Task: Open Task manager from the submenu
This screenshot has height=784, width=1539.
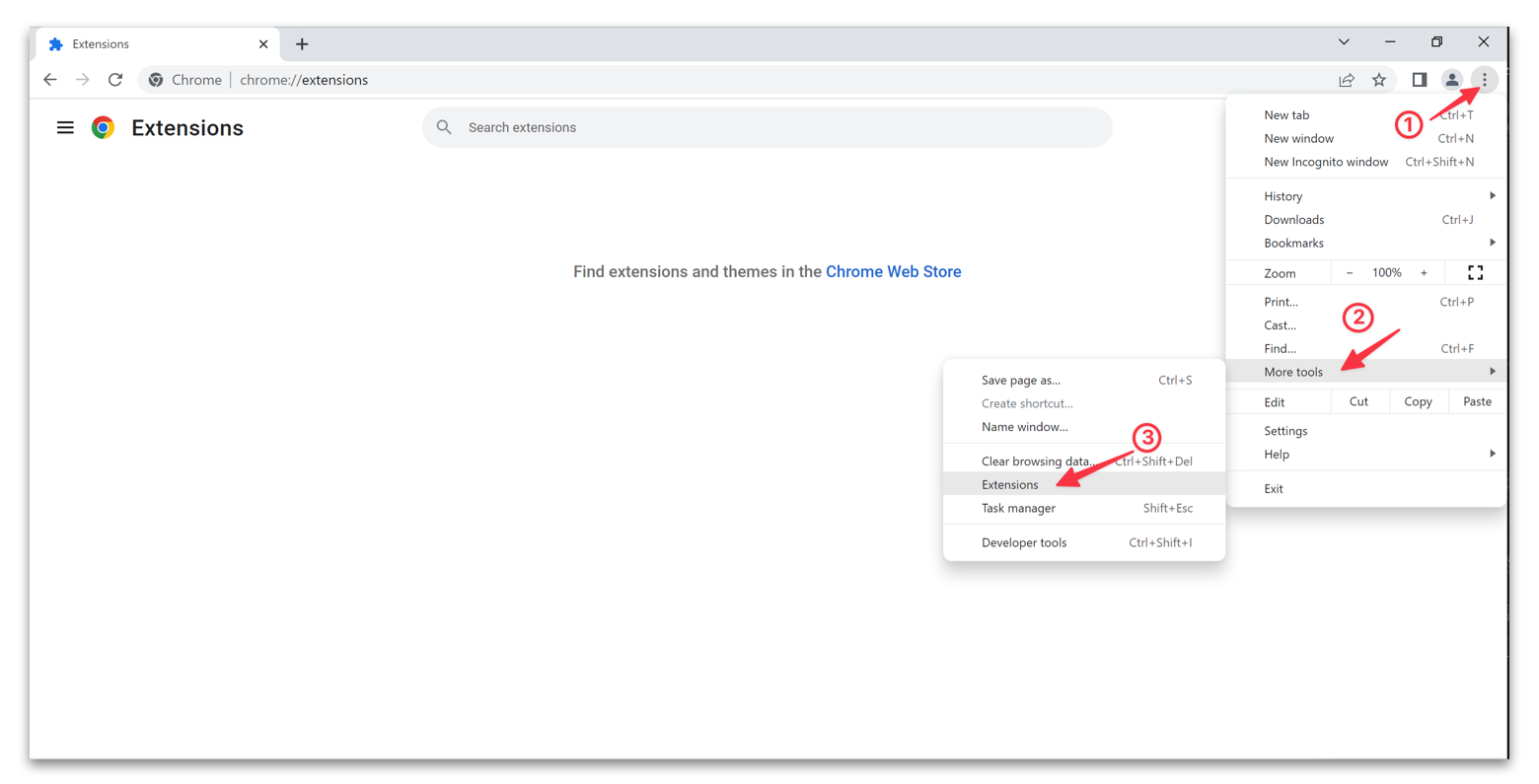Action: (x=1018, y=508)
